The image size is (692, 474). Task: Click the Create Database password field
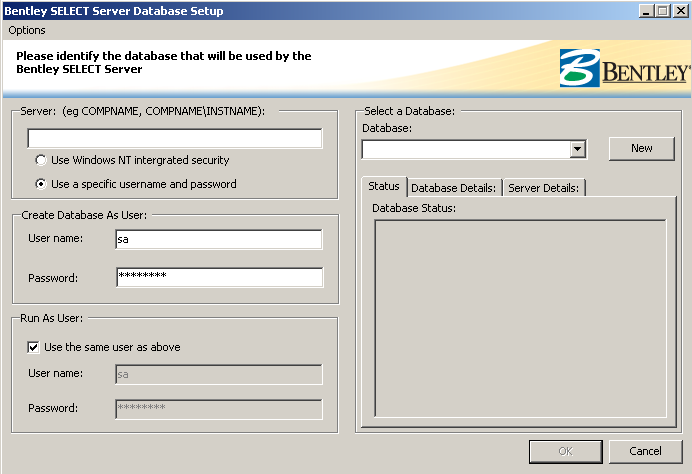point(220,277)
